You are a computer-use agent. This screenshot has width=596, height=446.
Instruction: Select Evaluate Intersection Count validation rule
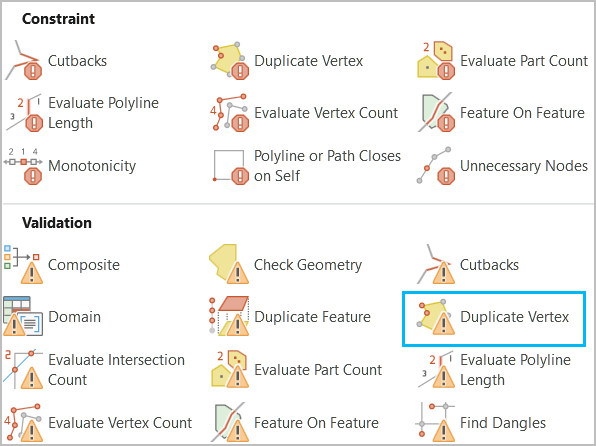pyautogui.click(x=94, y=370)
